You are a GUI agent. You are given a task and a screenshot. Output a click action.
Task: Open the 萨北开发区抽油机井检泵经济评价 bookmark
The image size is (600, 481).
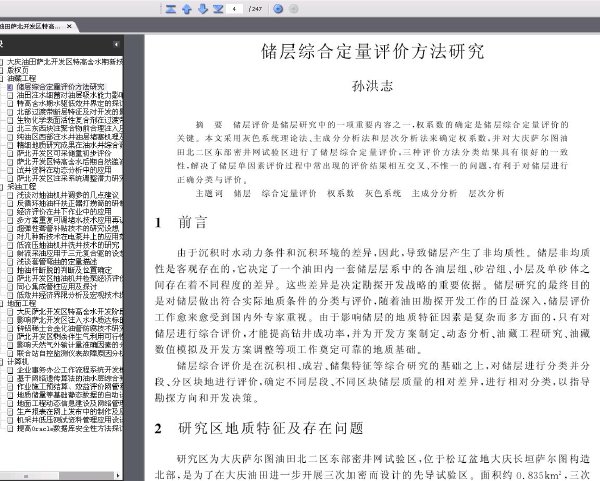click(x=70, y=279)
